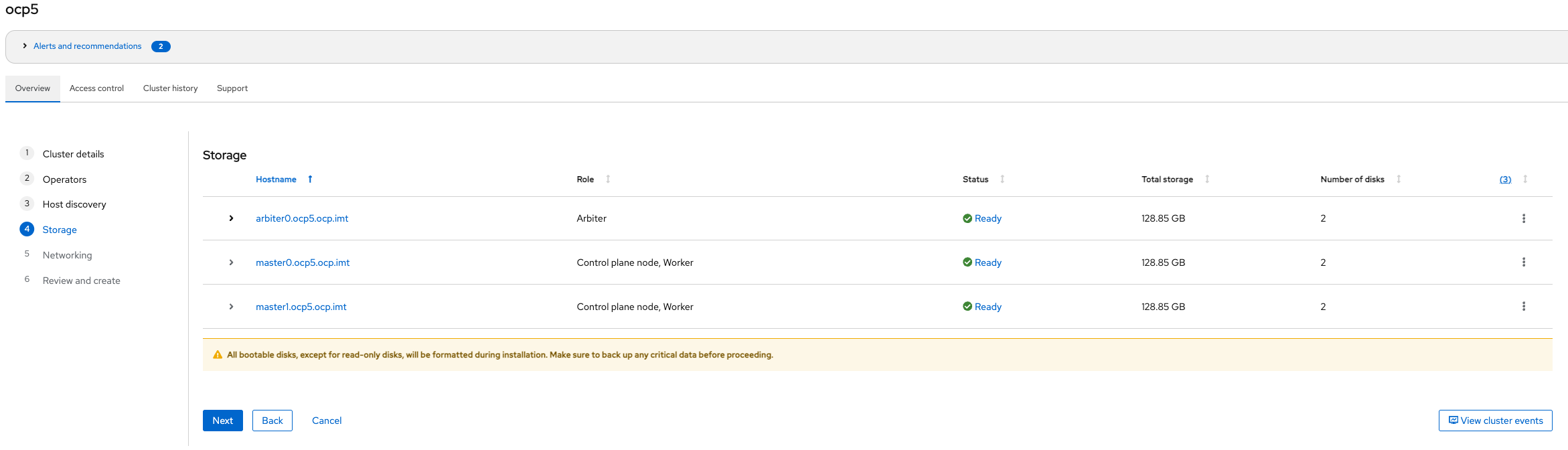Open kebab menu for master0 host row
Screen dimensions: 1568x450
(x=1523, y=262)
